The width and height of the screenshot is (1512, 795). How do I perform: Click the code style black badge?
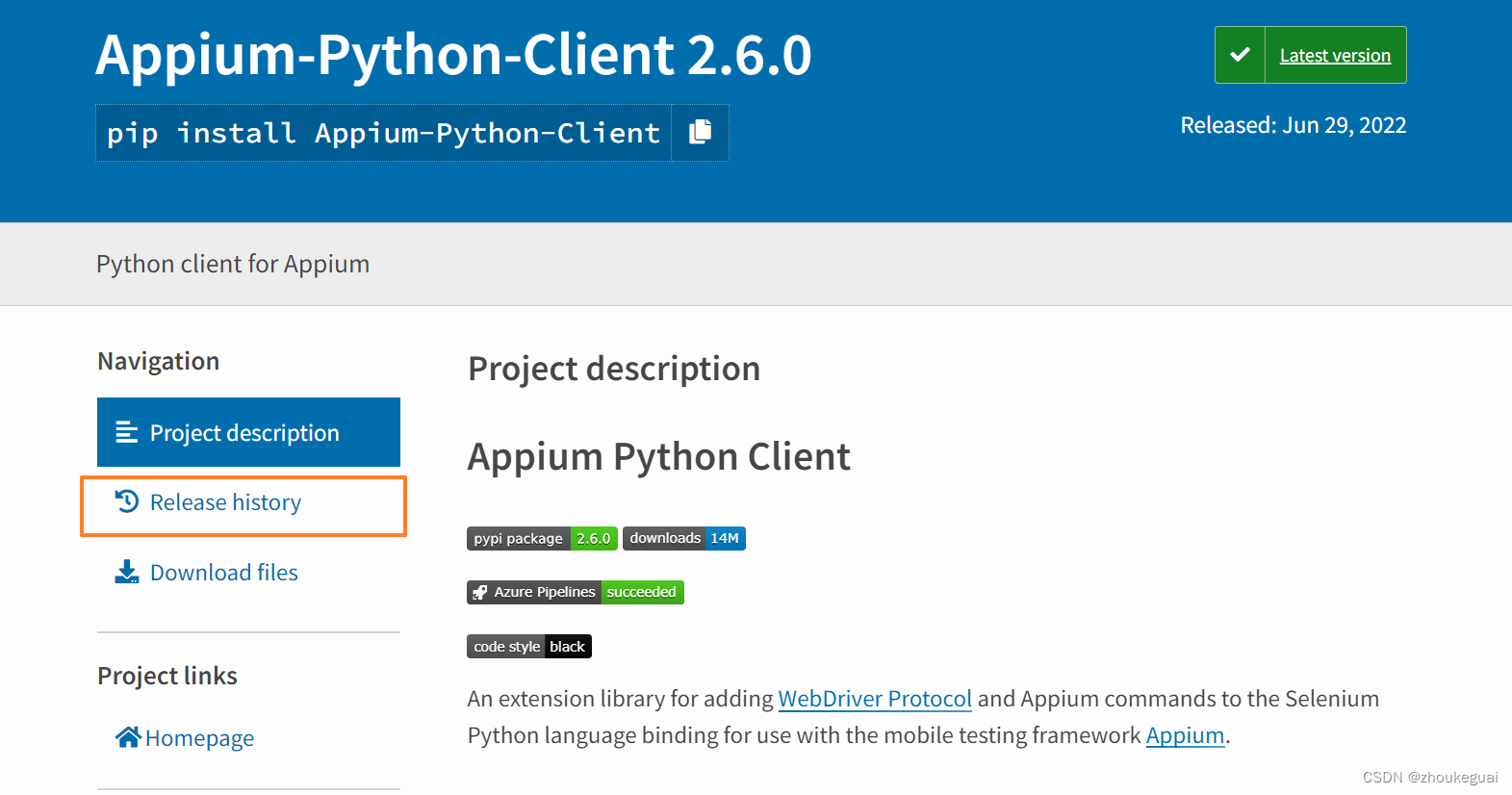(x=528, y=647)
